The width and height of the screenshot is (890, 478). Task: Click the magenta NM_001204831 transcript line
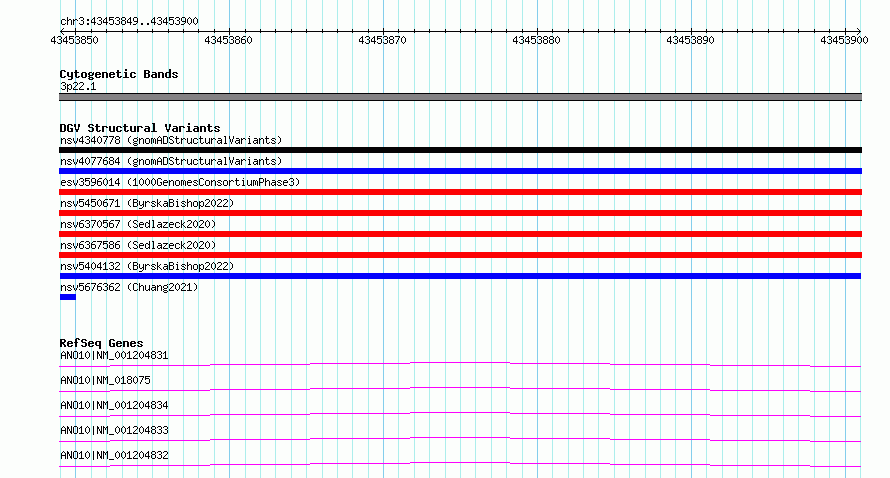[x=460, y=364]
